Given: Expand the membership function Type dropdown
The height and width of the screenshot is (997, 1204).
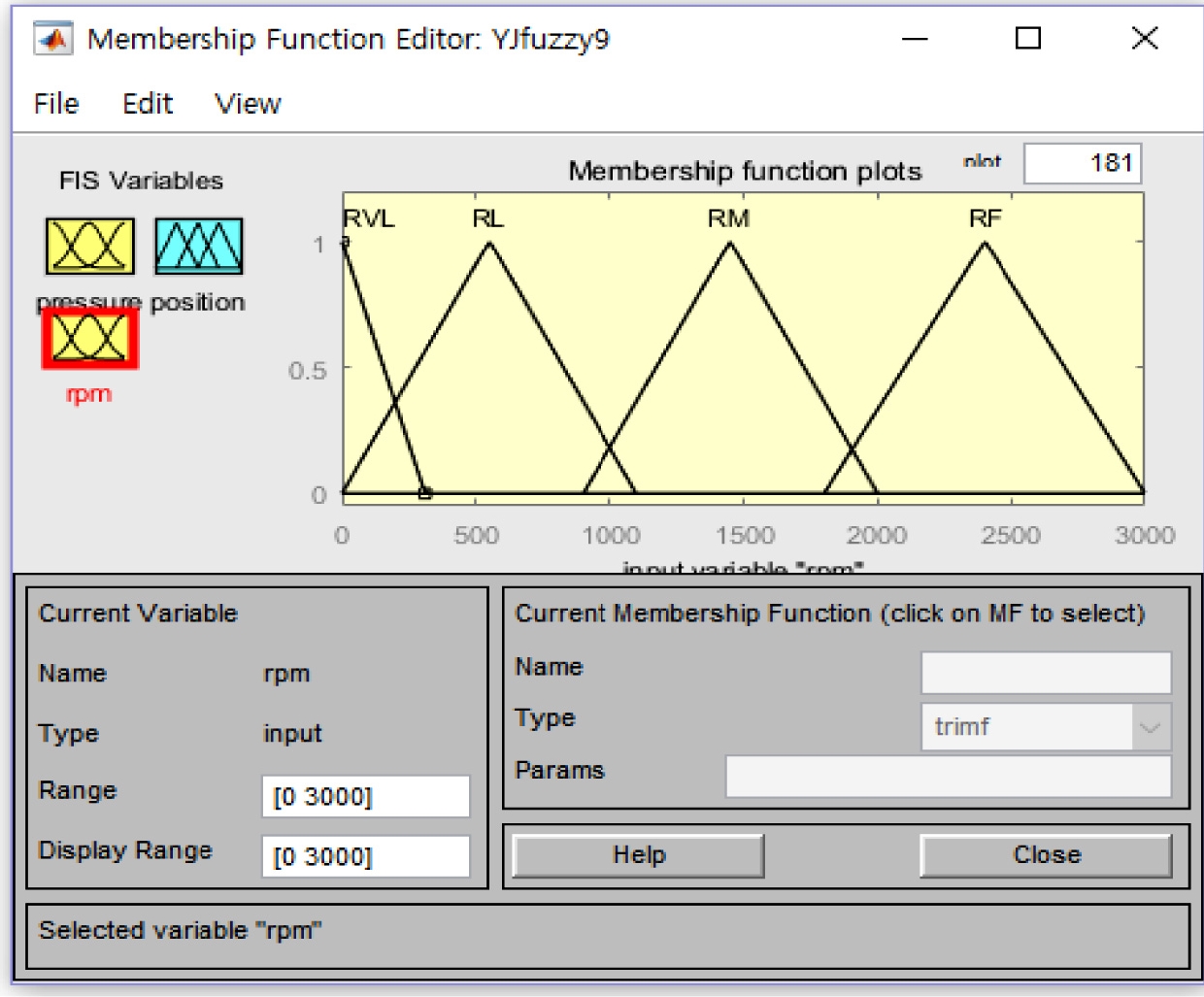Looking at the screenshot, I should click(1150, 727).
